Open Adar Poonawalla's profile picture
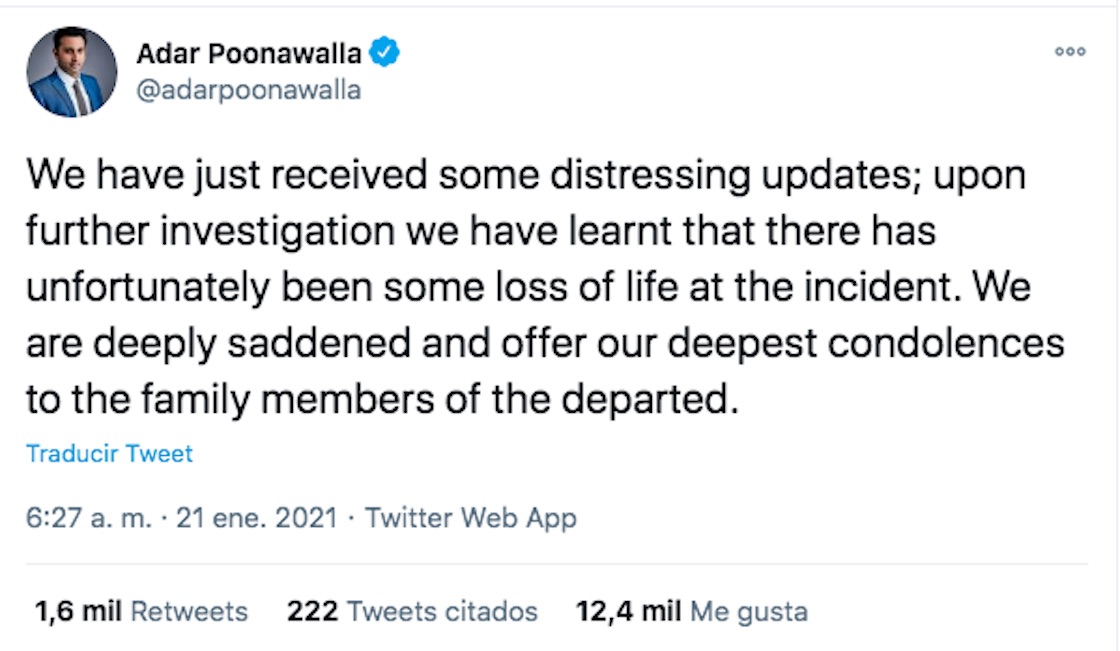This screenshot has height=651, width=1120. pyautogui.click(x=71, y=73)
